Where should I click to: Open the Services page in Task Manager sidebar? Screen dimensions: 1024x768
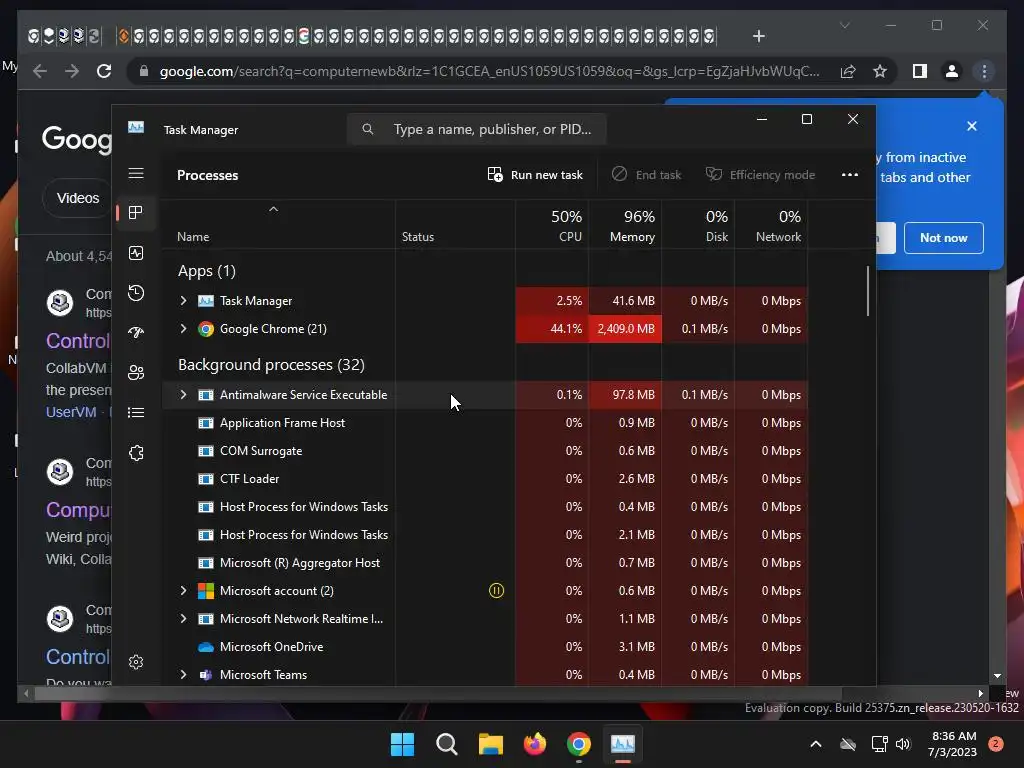tap(136, 453)
